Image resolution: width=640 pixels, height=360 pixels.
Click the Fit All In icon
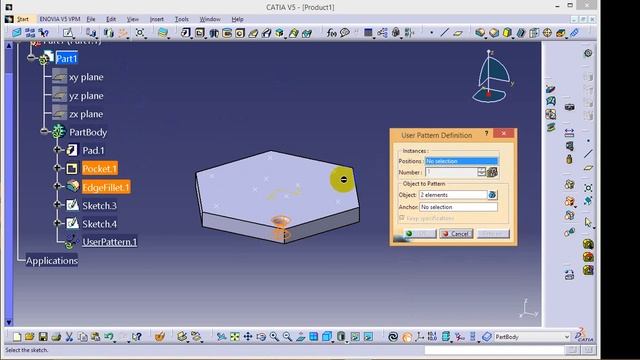235,337
